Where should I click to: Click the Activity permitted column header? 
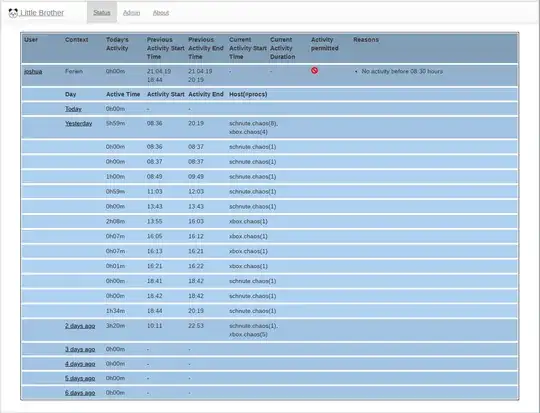(x=324, y=44)
